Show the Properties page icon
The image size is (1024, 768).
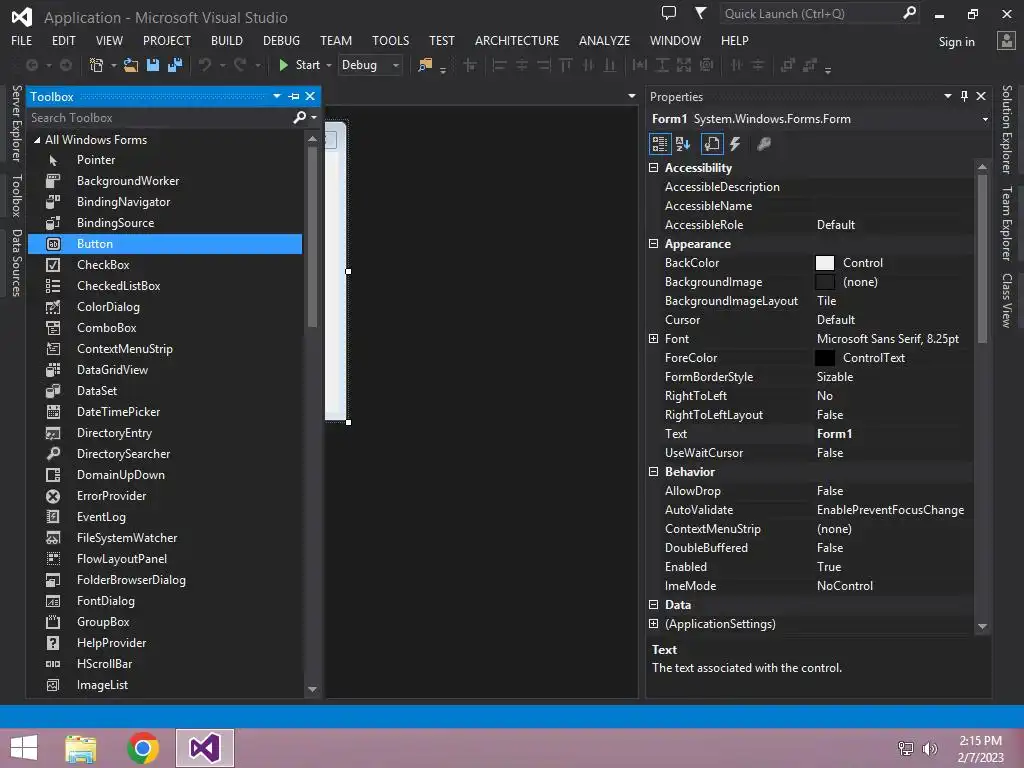pos(712,144)
